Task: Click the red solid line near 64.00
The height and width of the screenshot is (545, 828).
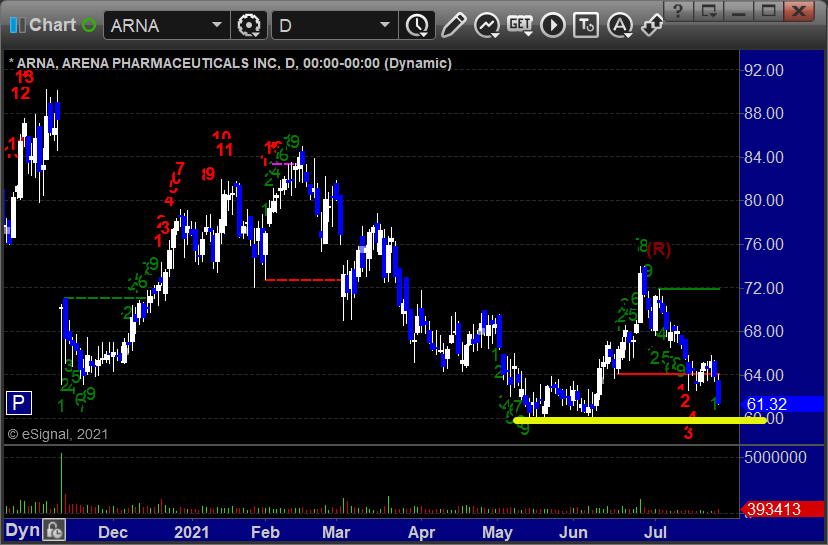Action: click(667, 374)
